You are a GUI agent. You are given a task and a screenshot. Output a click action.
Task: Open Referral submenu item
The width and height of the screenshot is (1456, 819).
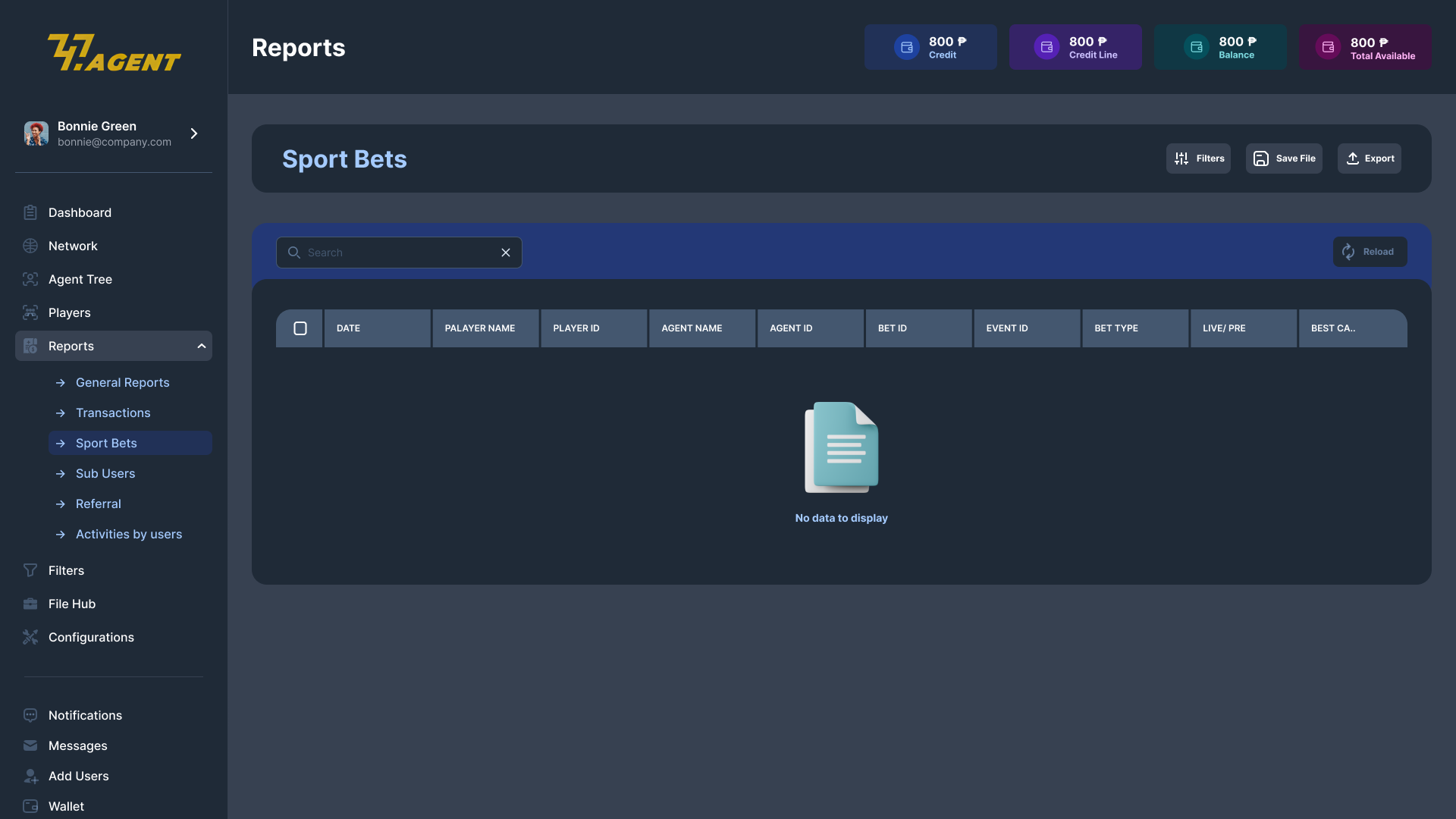pos(130,504)
